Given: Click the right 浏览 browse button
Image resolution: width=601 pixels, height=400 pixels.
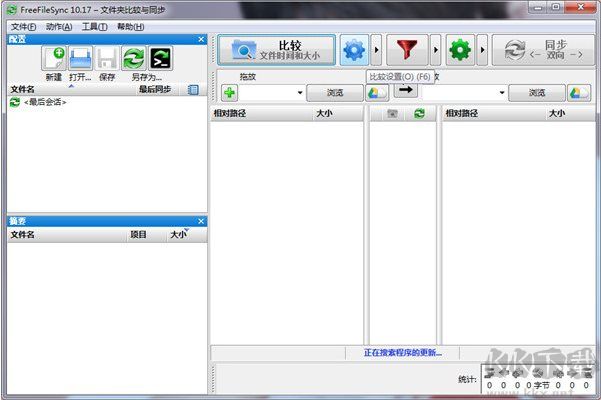Looking at the screenshot, I should 537,93.
